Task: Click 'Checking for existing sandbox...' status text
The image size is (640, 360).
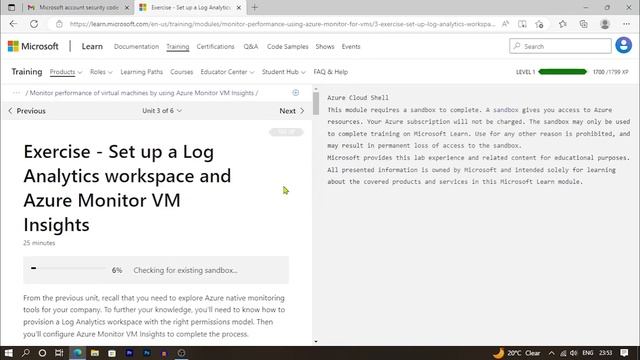Action: click(x=185, y=270)
